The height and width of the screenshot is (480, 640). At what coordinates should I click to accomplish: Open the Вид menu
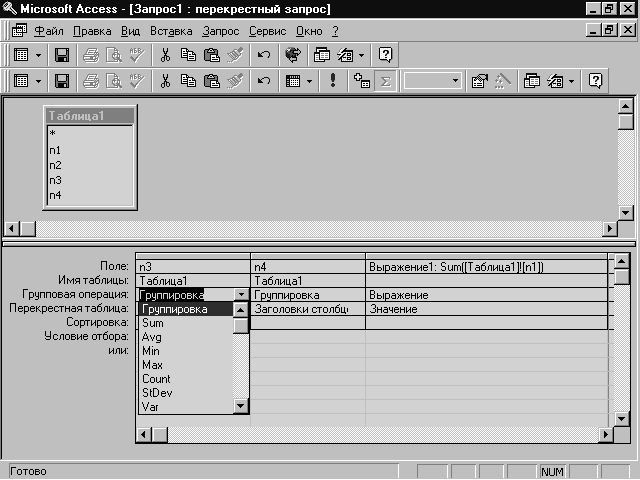tap(130, 31)
